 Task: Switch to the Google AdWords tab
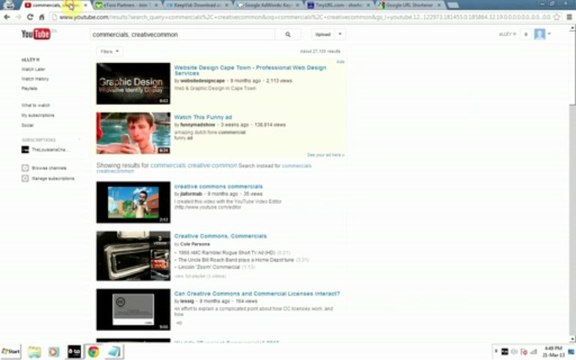point(268,5)
